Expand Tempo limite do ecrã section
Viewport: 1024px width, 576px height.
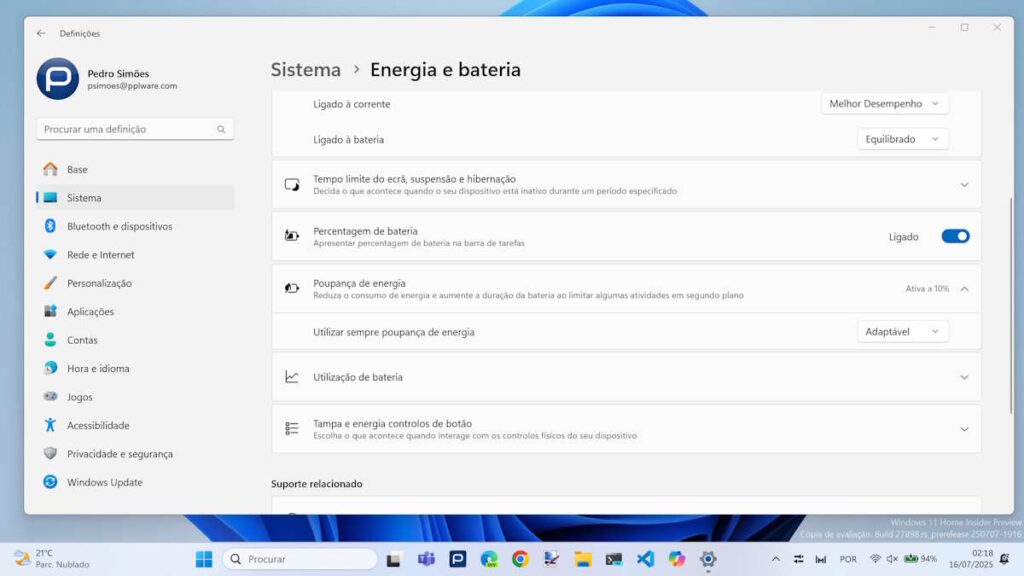(x=964, y=185)
